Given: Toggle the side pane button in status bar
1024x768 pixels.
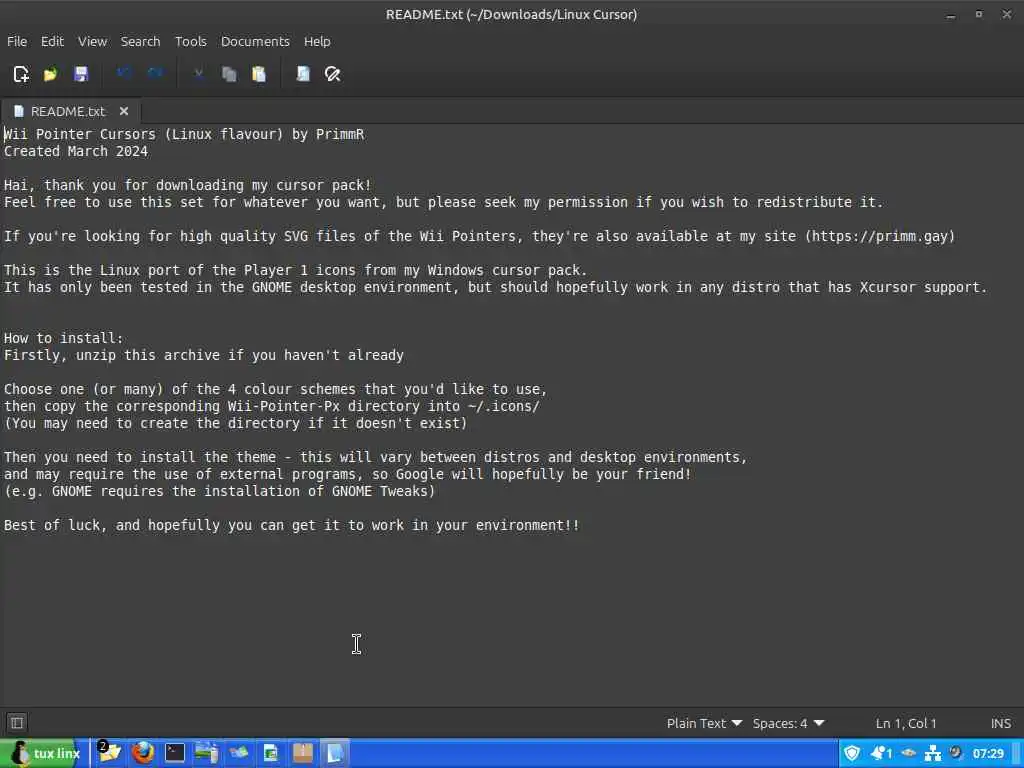Looking at the screenshot, I should (17, 723).
